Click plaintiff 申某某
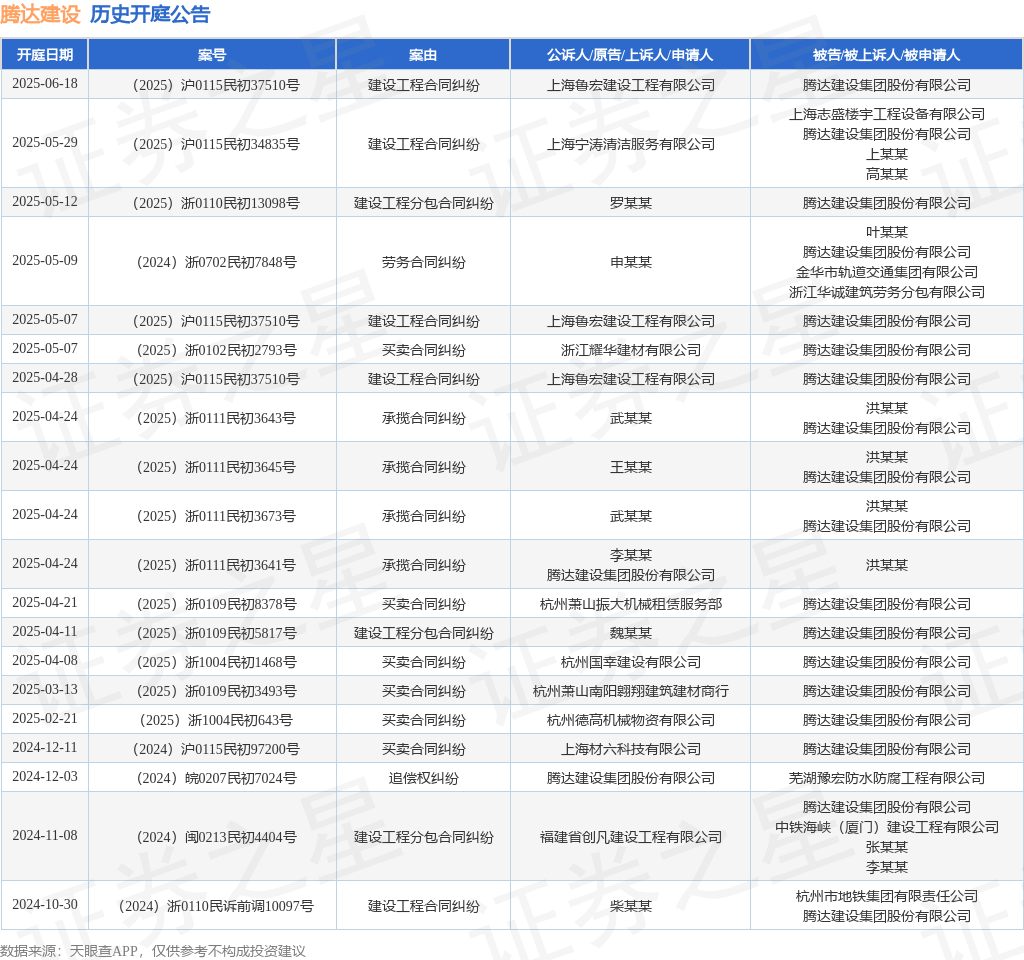Screen dimensions: 1024x960 click(631, 262)
